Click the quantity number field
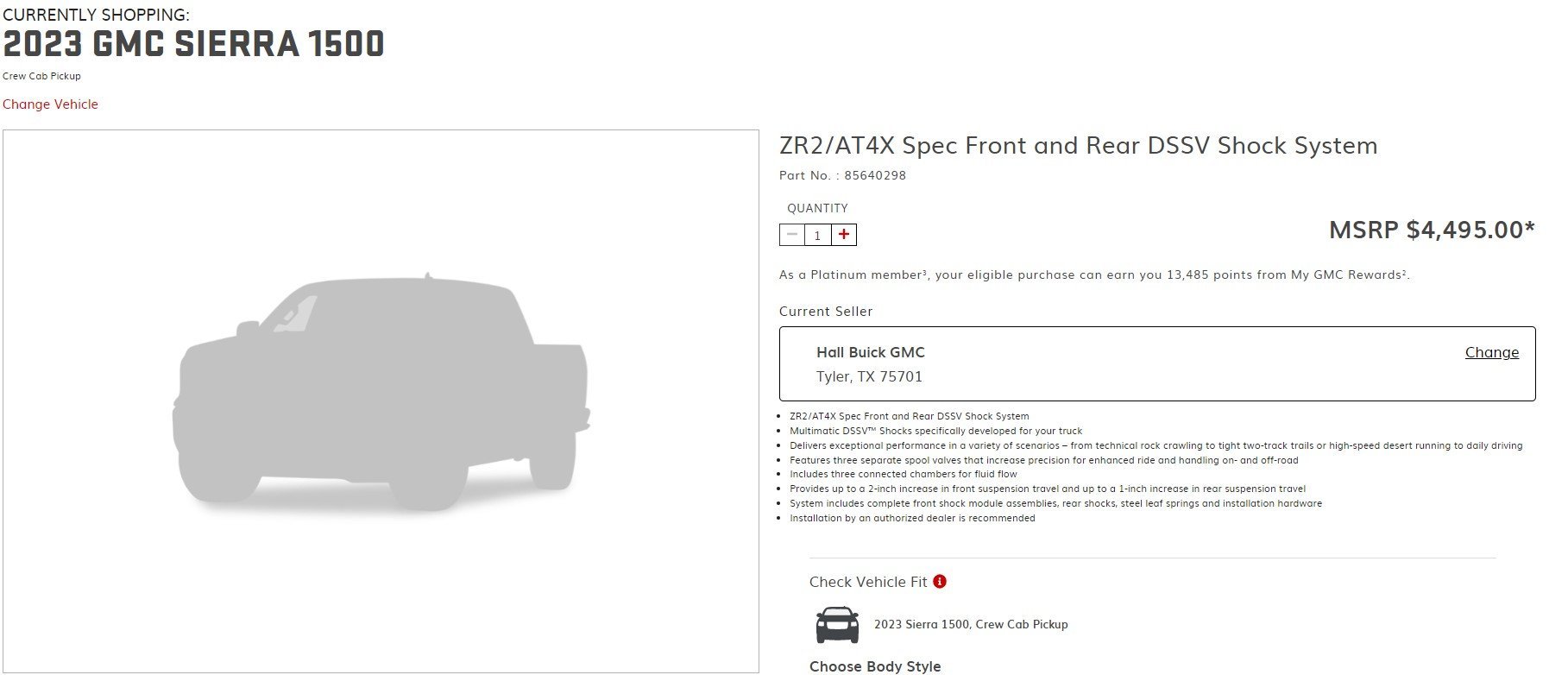 (x=817, y=235)
